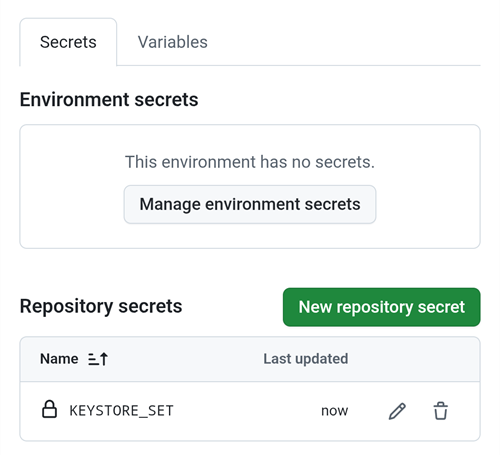Sort secrets by Name using sort arrow icon
The width and height of the screenshot is (500, 455).
pos(98,359)
